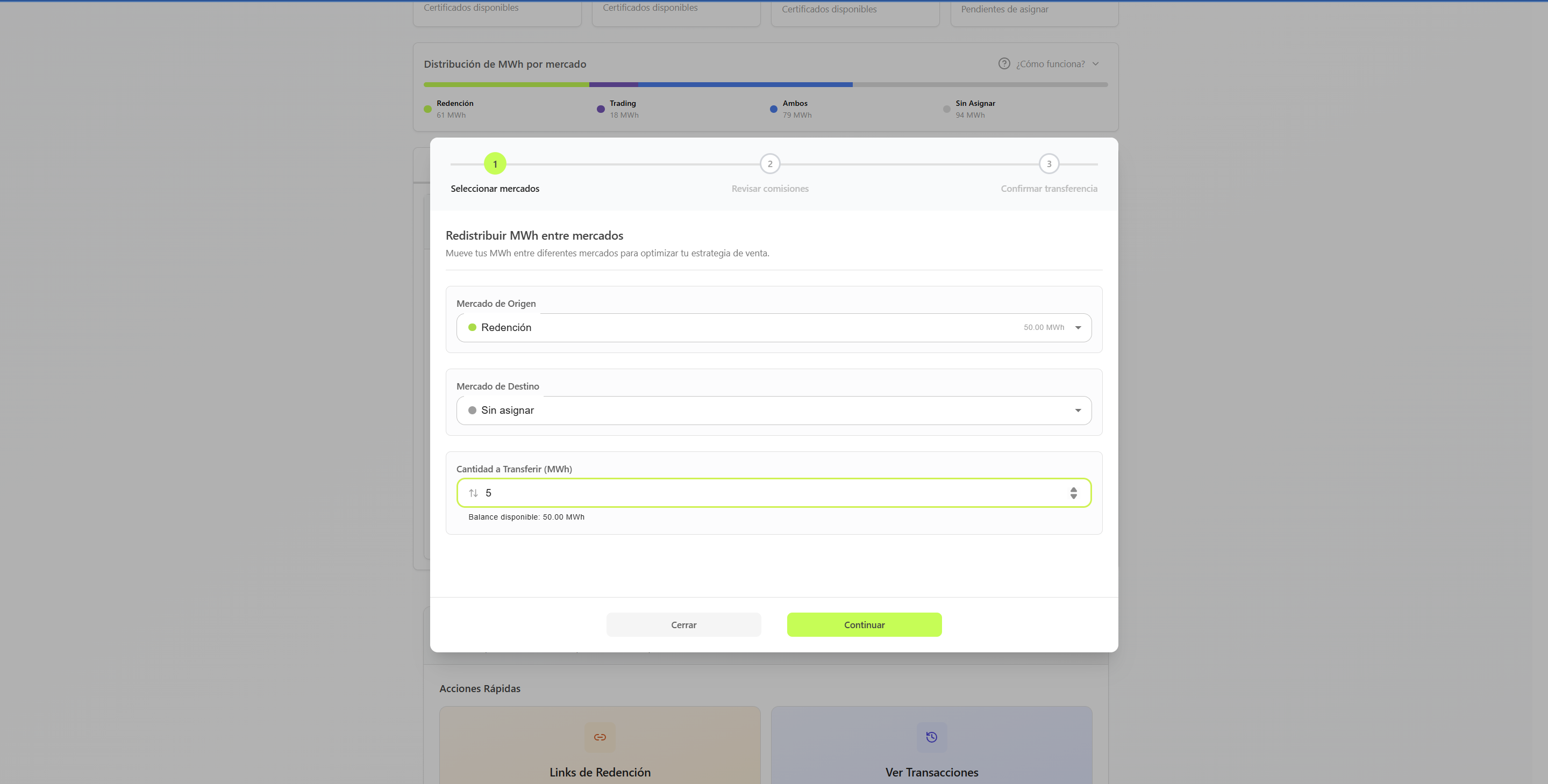Click the MWh distribution progress bar
This screenshot has height=784, width=1548.
pyautogui.click(x=765, y=85)
